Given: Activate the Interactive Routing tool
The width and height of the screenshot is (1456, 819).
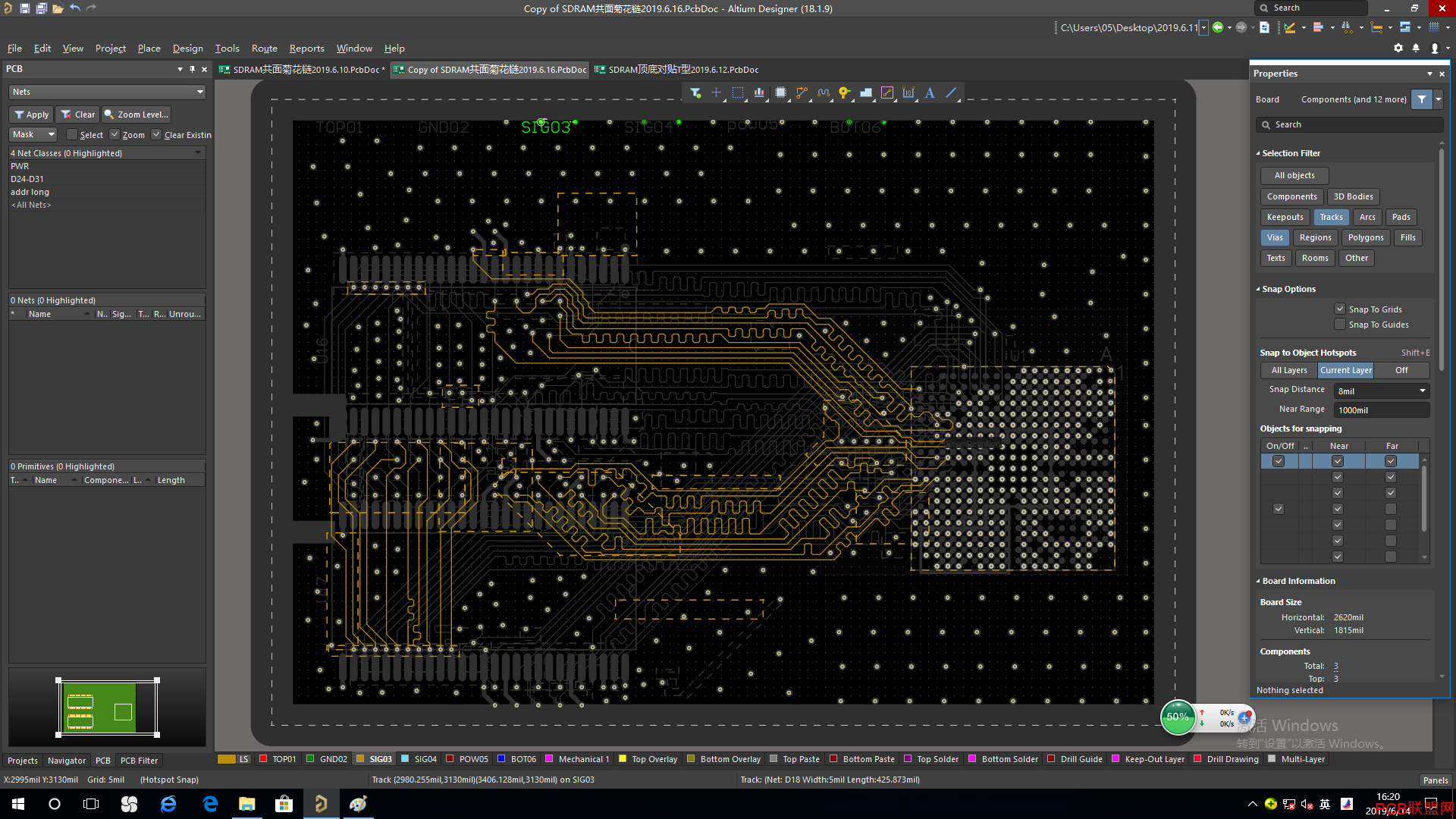Looking at the screenshot, I should (802, 93).
